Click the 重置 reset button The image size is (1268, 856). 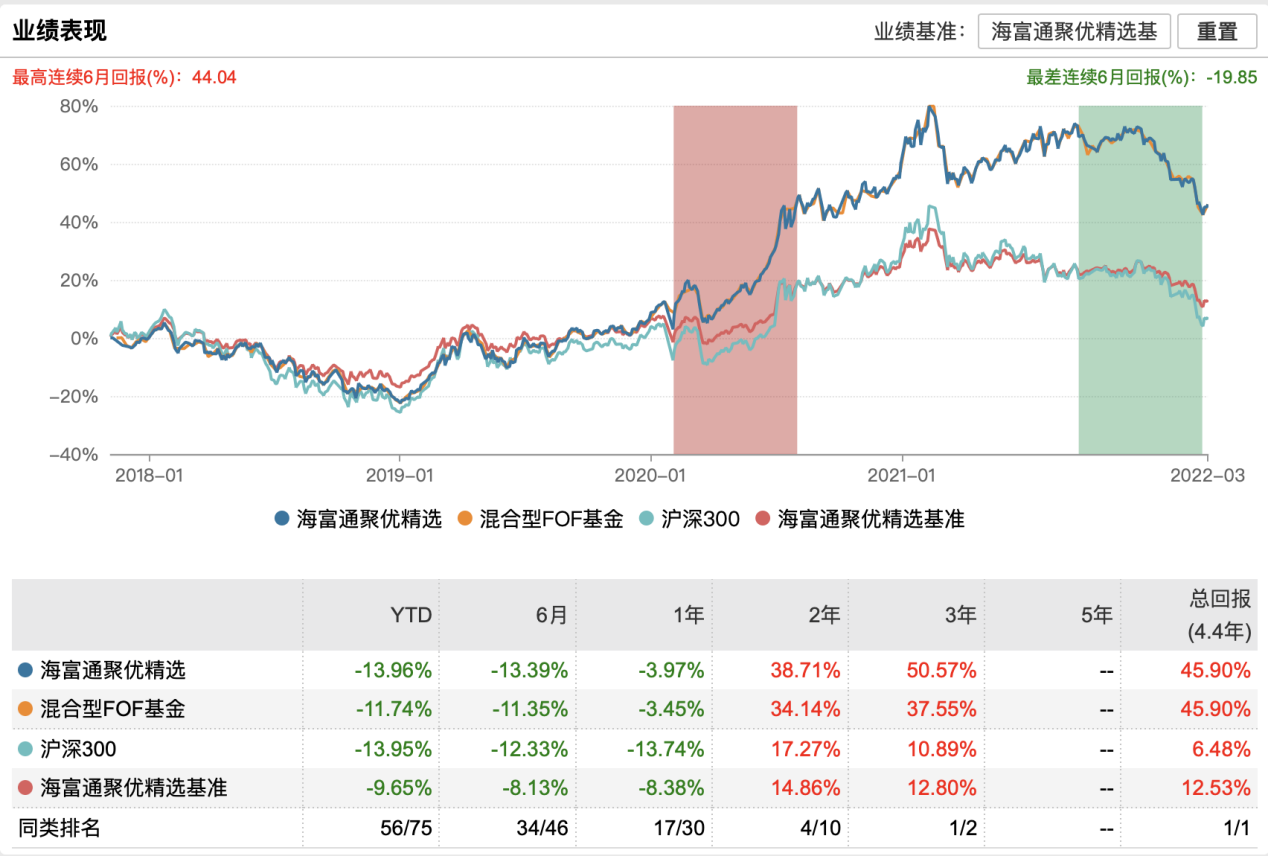point(1216,32)
